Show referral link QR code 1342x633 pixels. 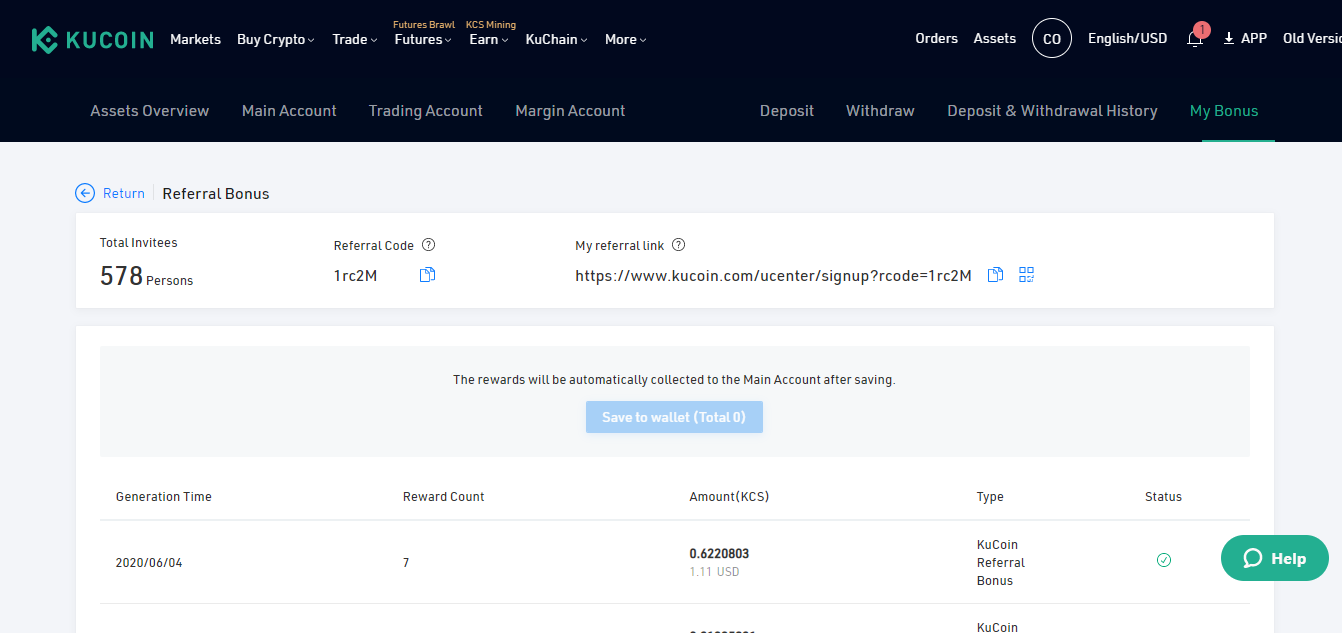[x=1026, y=275]
